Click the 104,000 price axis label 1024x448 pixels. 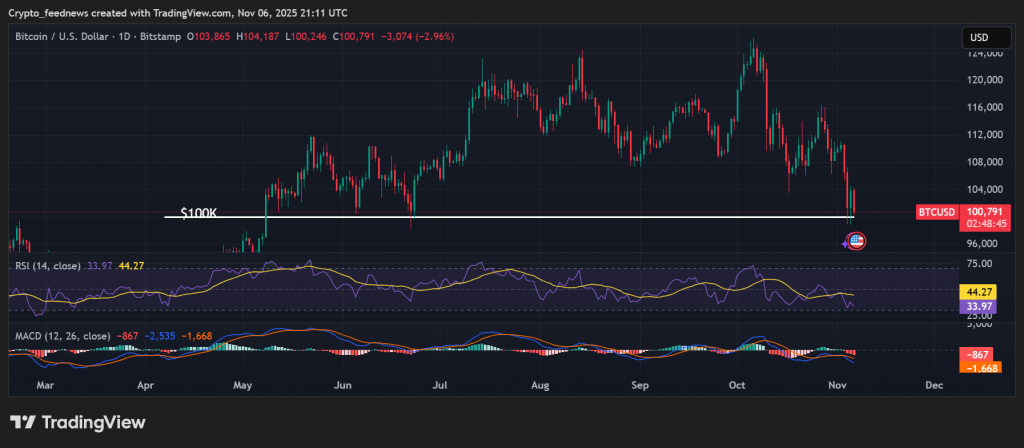pyautogui.click(x=986, y=189)
